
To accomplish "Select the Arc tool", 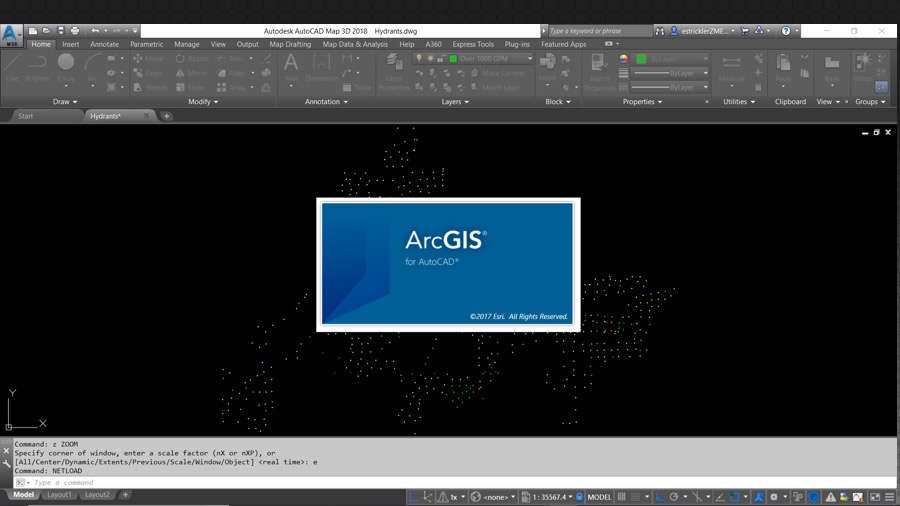I will pos(92,68).
